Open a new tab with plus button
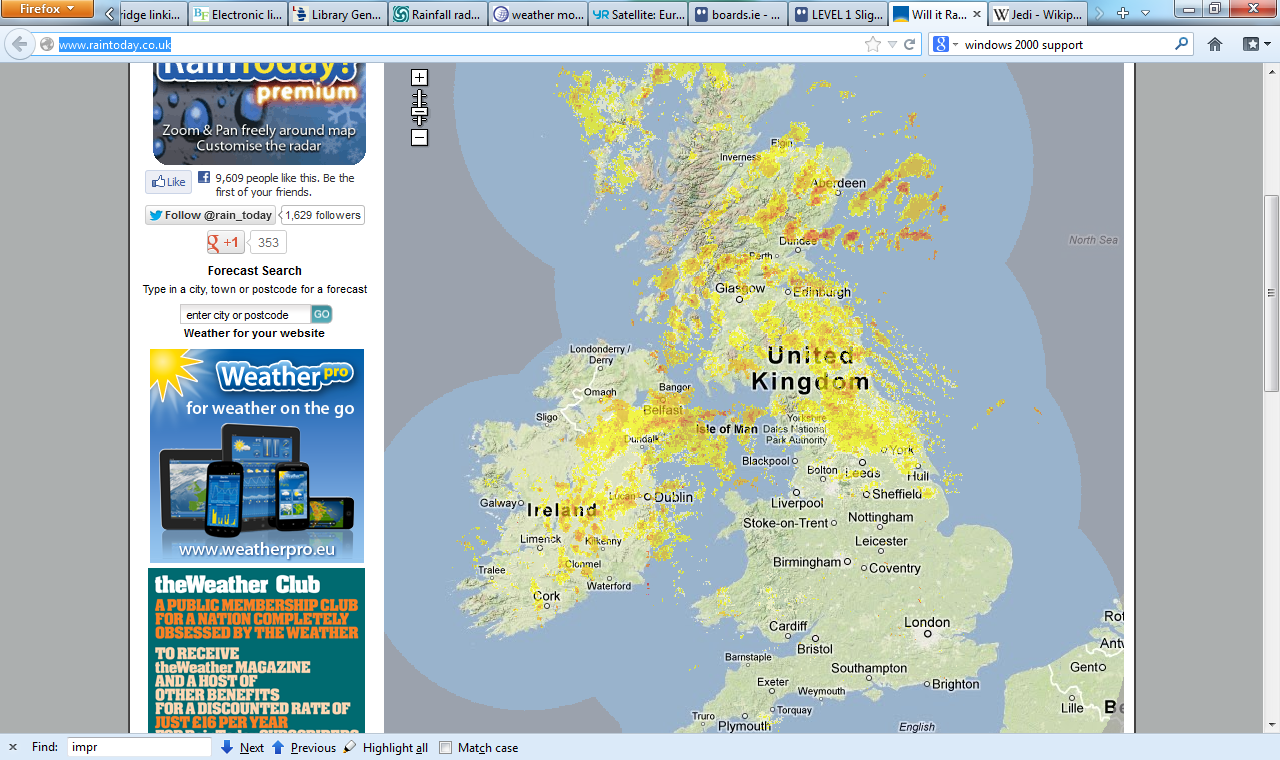Screen dimensions: 1280x760 [1122, 14]
